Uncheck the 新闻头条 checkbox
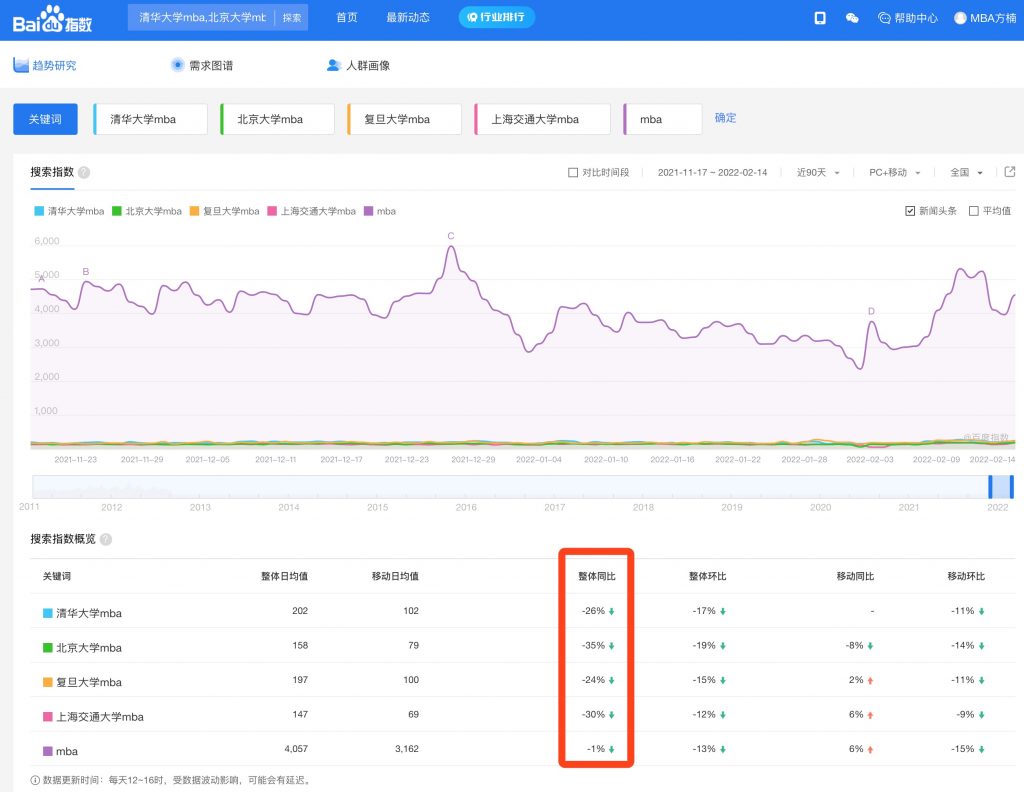The height and width of the screenshot is (792, 1024). click(910, 211)
